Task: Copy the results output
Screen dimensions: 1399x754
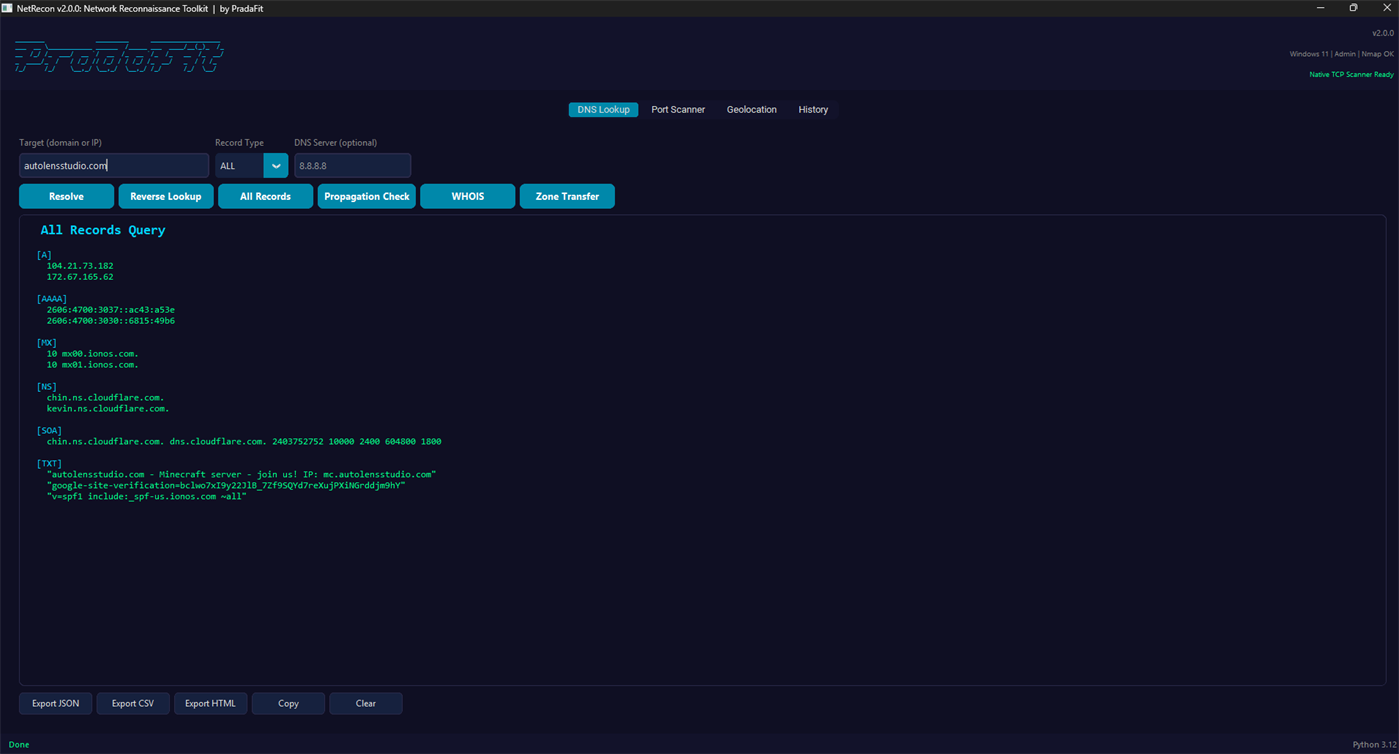Action: click(x=288, y=703)
